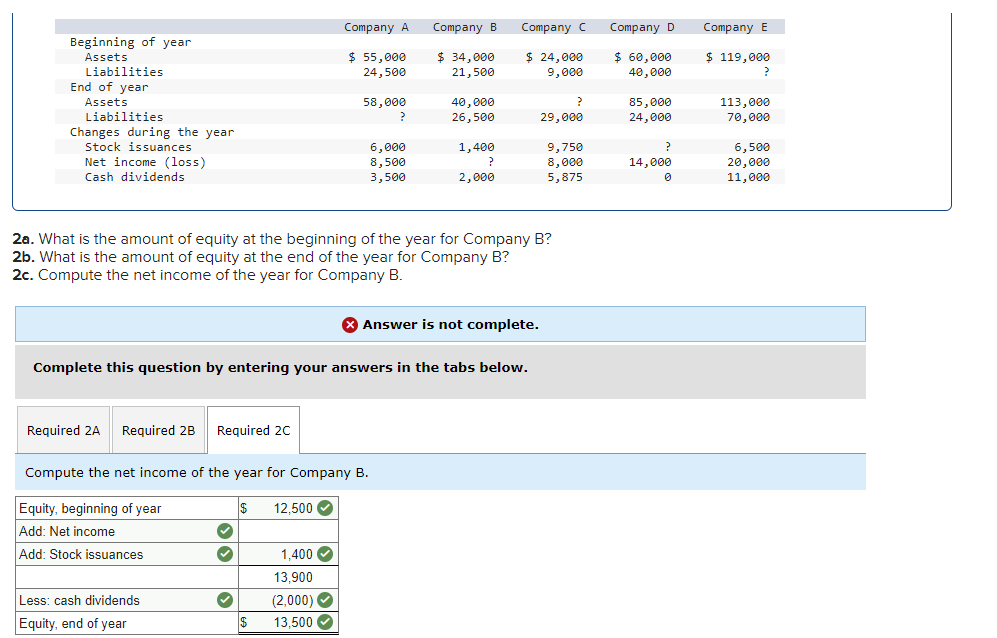Click the checkmark next to the 1,400 value
The image size is (997, 638).
point(324,554)
